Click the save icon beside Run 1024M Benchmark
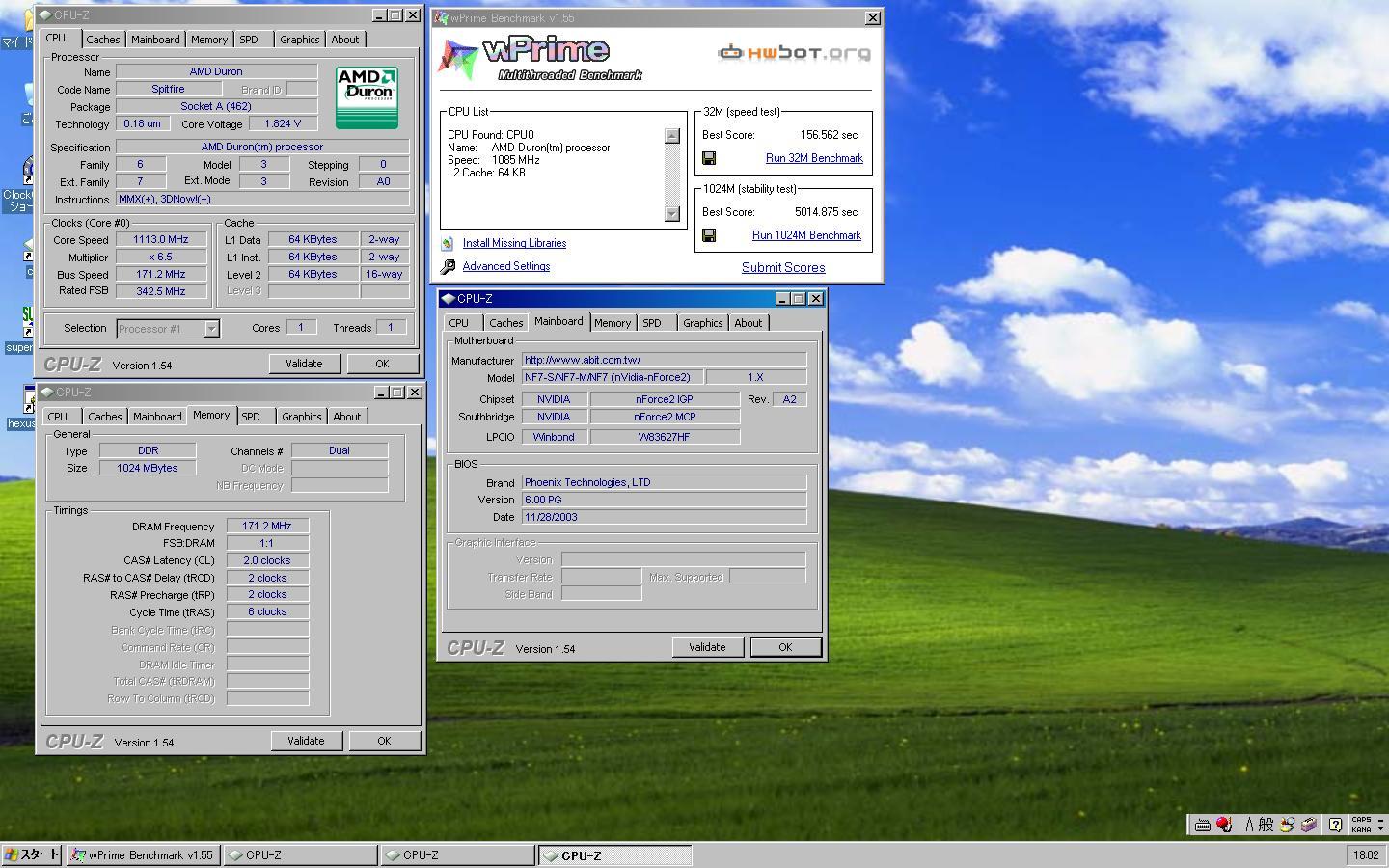 (709, 235)
